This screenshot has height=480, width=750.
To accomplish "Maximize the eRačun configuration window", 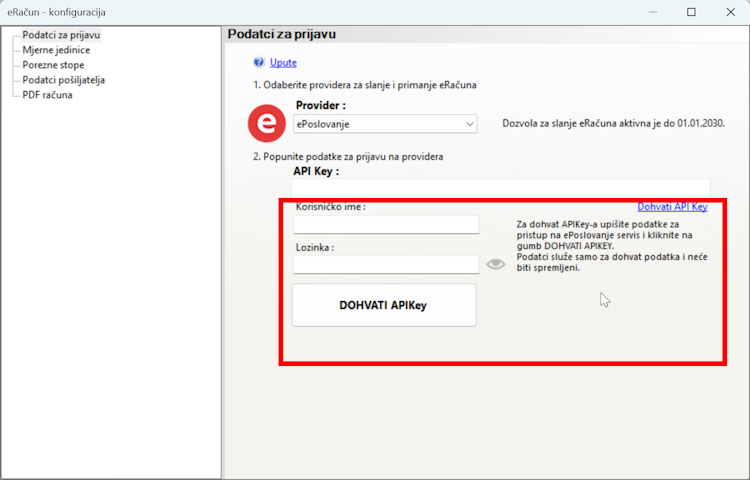I will (x=691, y=12).
